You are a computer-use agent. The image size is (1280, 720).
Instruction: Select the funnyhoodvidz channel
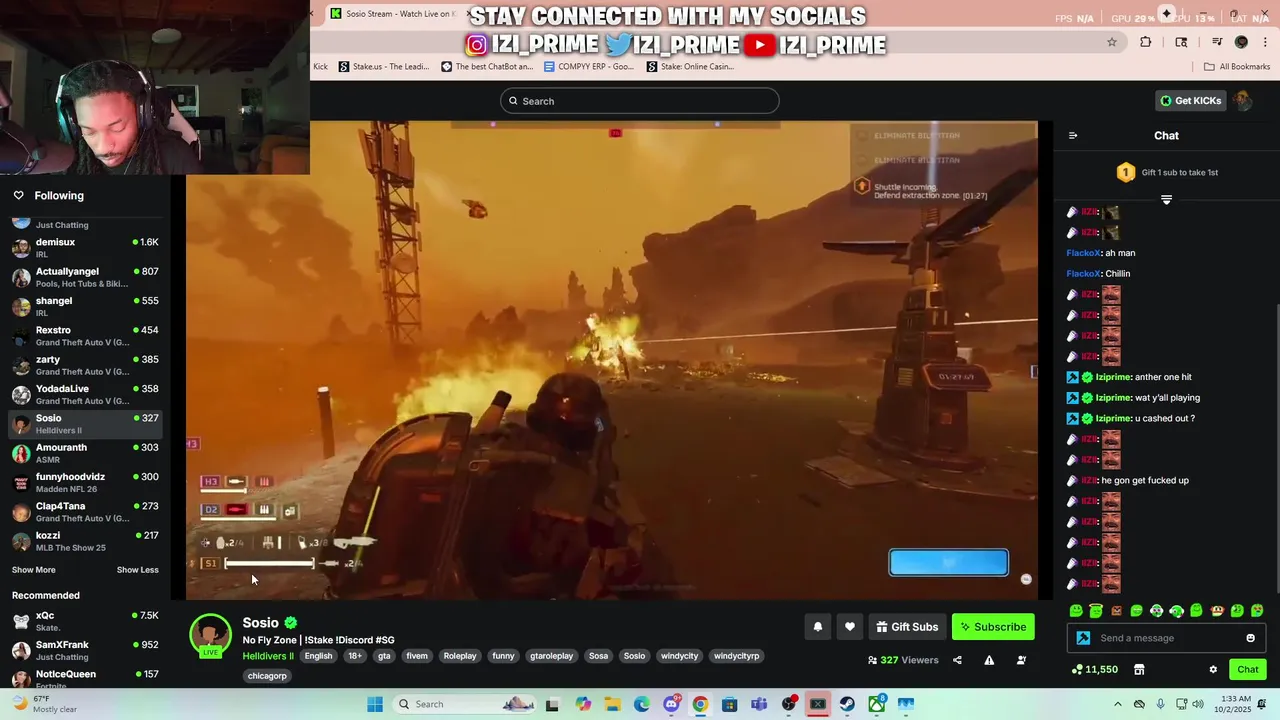pyautogui.click(x=84, y=482)
